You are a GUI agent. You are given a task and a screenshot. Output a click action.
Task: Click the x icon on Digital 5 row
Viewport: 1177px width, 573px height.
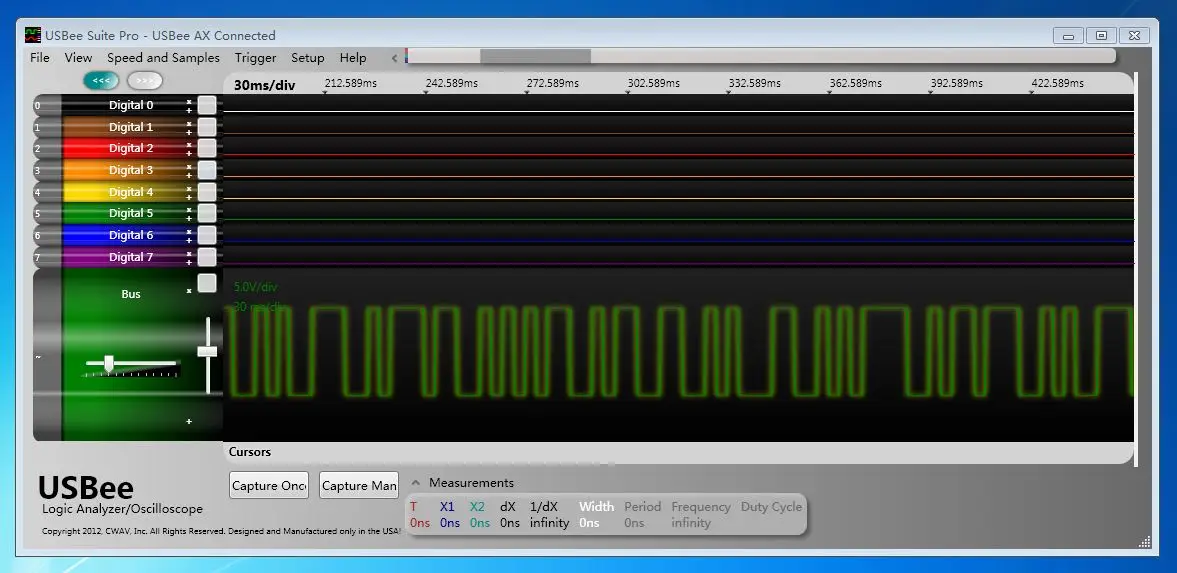pos(189,210)
